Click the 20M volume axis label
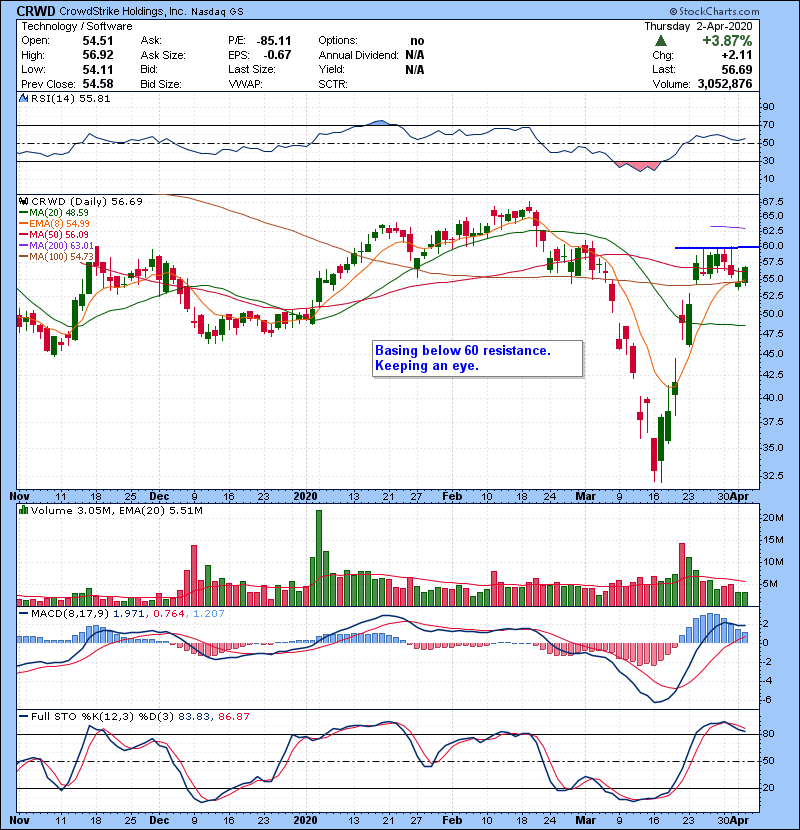800x830 pixels. pyautogui.click(x=772, y=518)
